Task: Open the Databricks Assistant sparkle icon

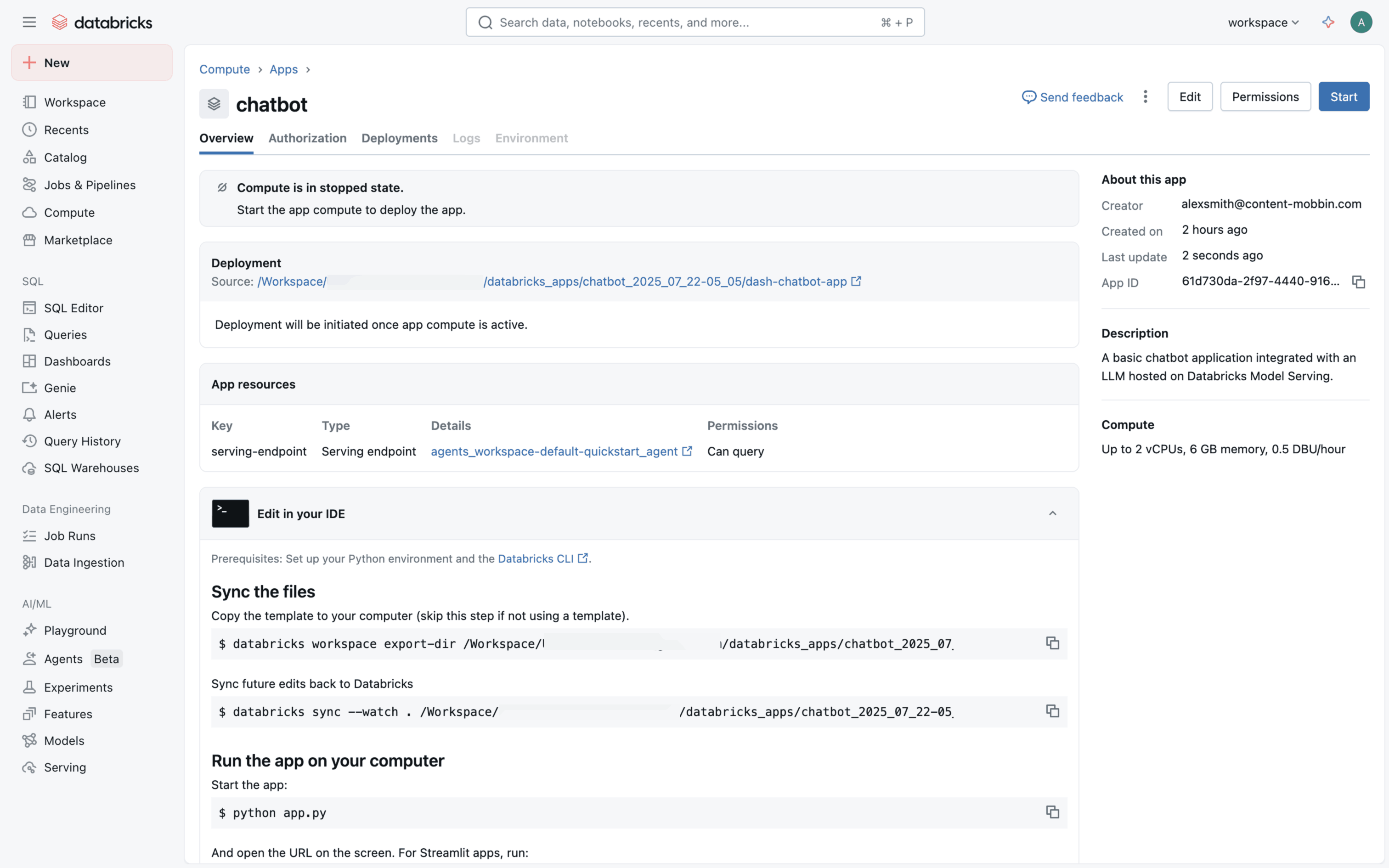Action: [x=1328, y=23]
